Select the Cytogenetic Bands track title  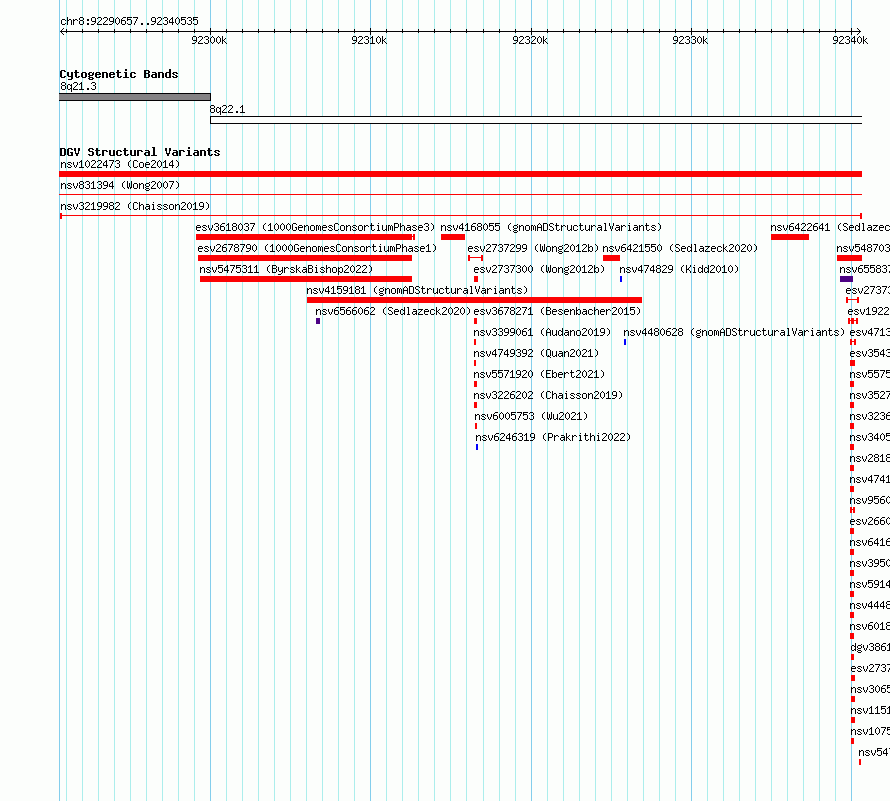pyautogui.click(x=119, y=74)
